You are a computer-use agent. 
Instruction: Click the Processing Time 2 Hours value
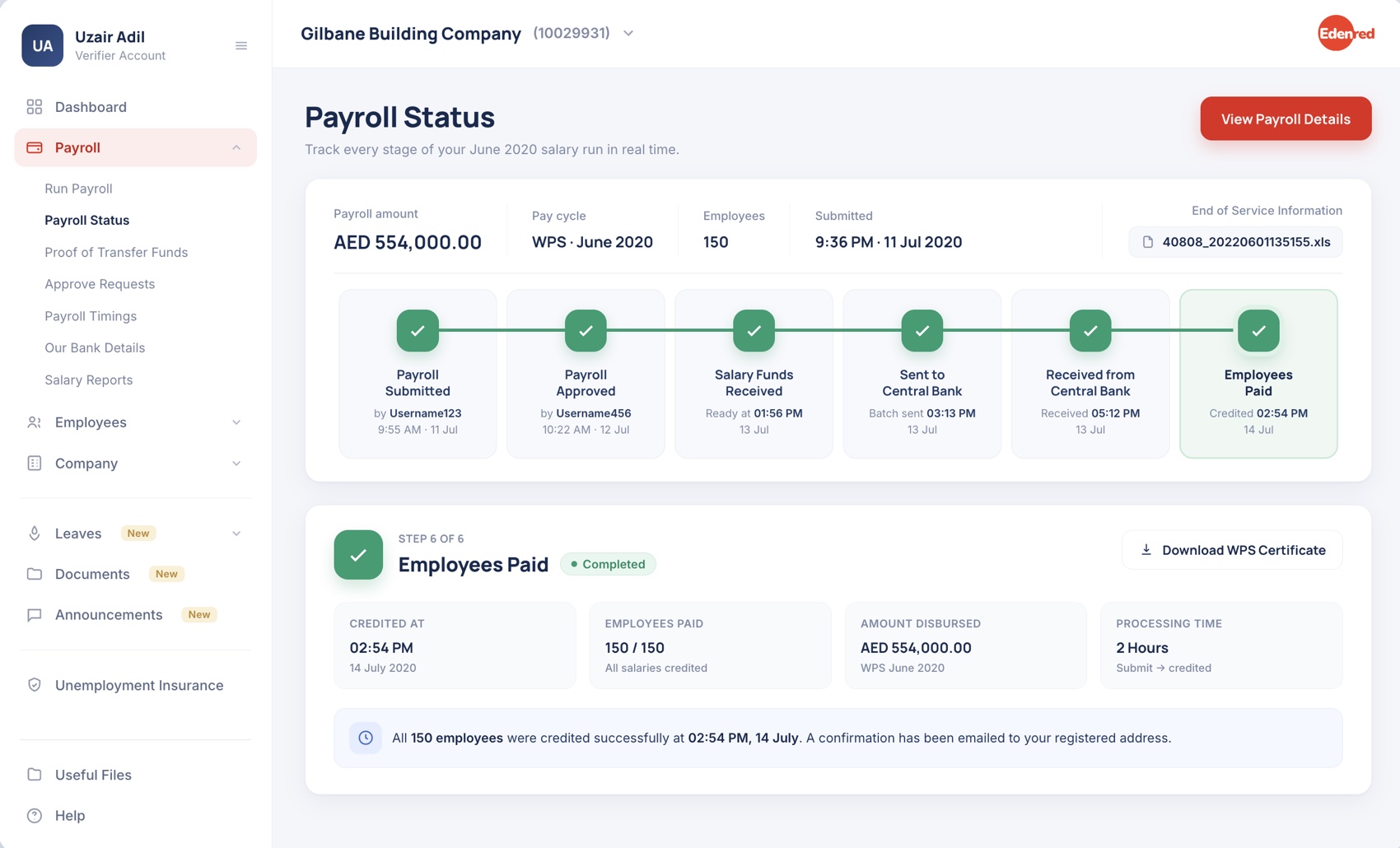(x=1141, y=648)
